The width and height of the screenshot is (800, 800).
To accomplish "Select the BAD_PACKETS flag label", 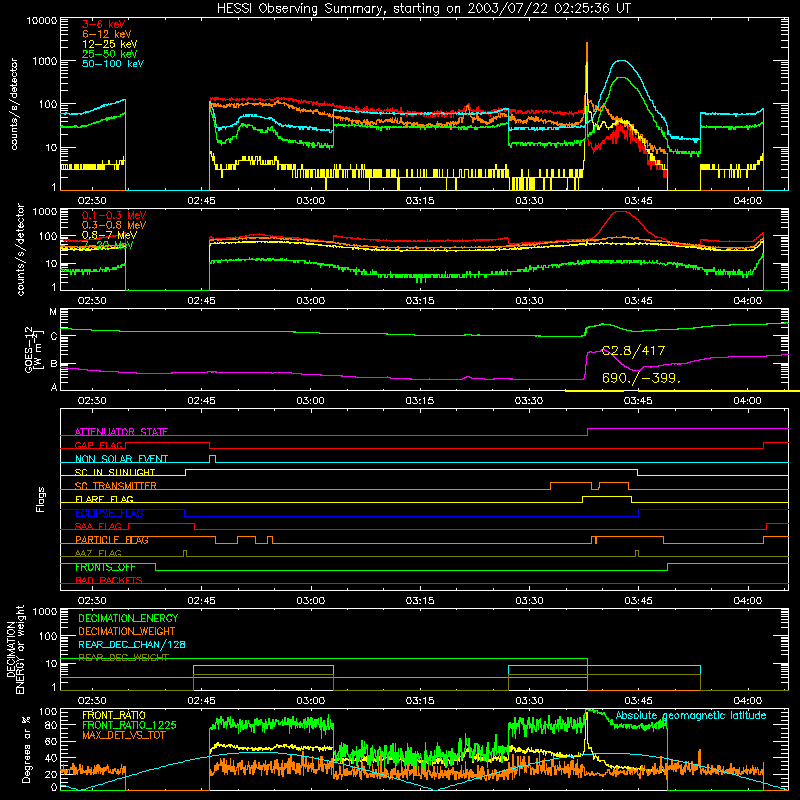I will tap(109, 580).
